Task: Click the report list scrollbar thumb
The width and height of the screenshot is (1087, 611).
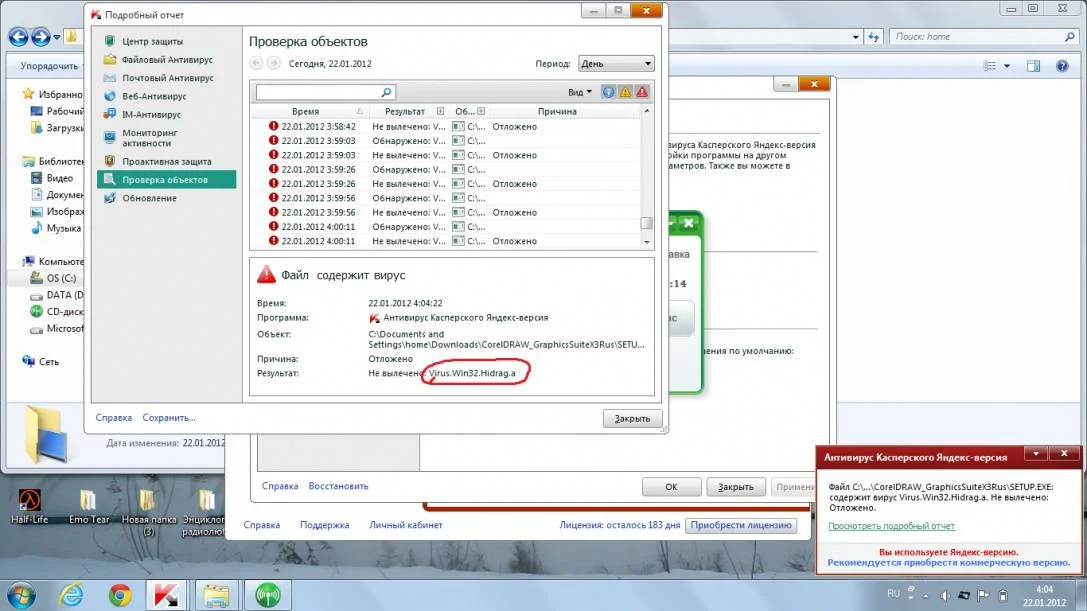Action: point(646,223)
